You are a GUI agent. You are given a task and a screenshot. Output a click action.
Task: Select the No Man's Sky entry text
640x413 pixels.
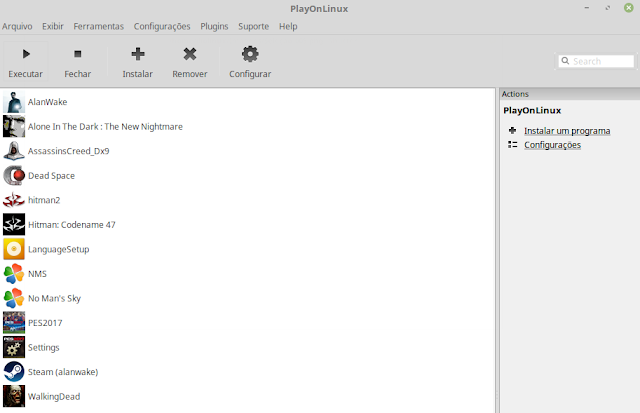(x=54, y=299)
